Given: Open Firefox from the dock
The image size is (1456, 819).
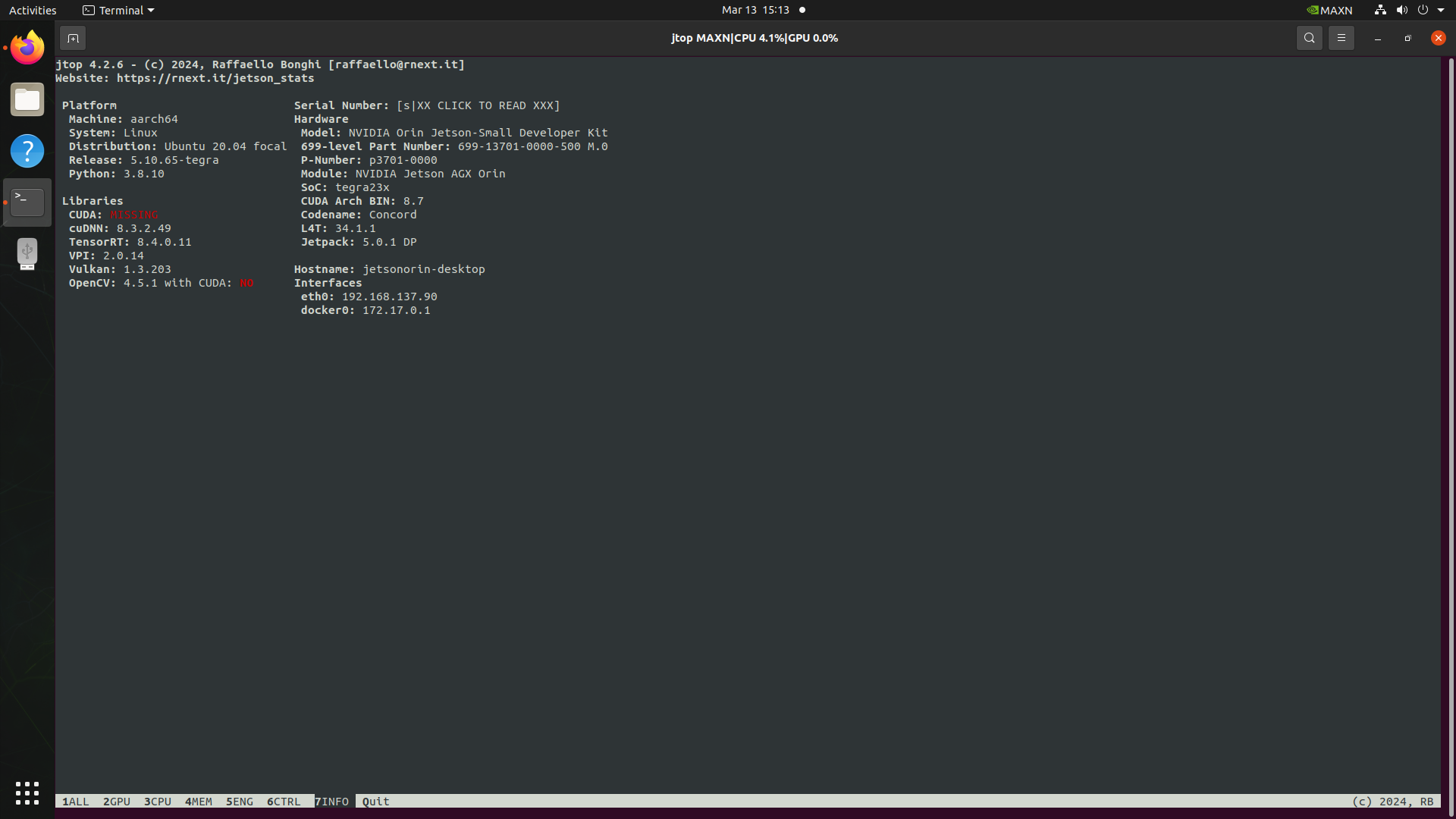Looking at the screenshot, I should [x=27, y=48].
